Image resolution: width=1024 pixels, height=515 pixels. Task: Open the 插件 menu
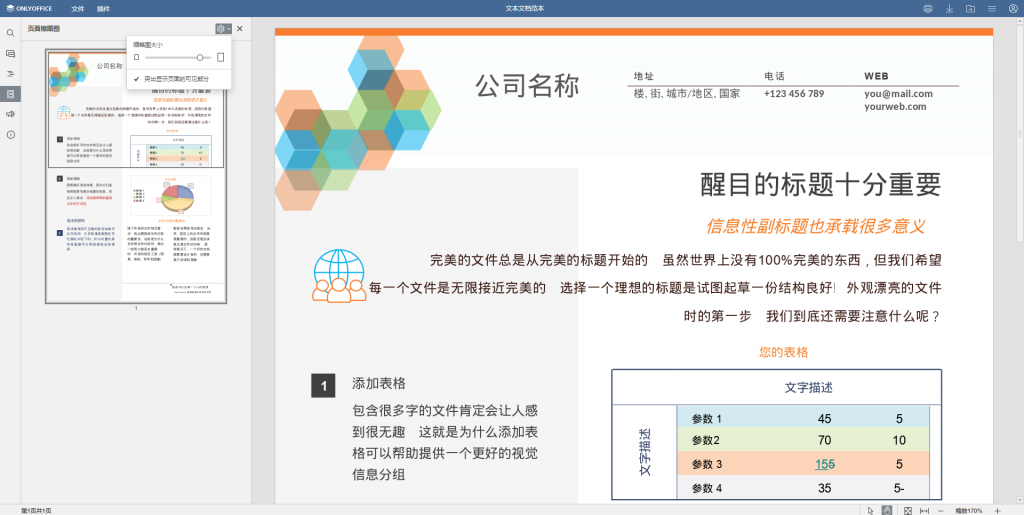[x=103, y=9]
